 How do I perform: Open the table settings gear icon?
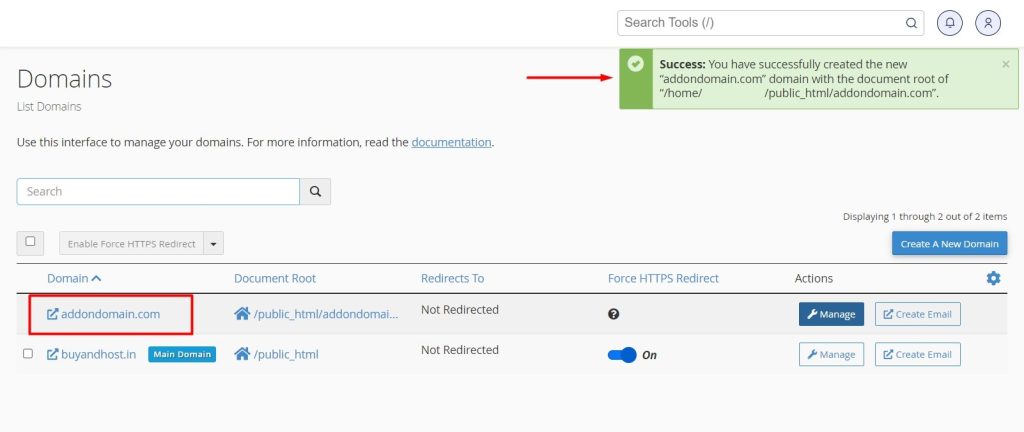993,278
